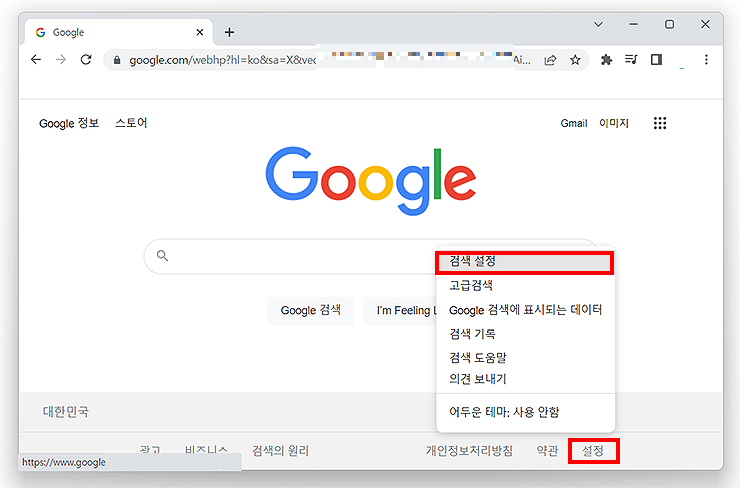The height and width of the screenshot is (488, 740).
Task: Choose 고급검색 from the menu
Action: tap(525, 285)
